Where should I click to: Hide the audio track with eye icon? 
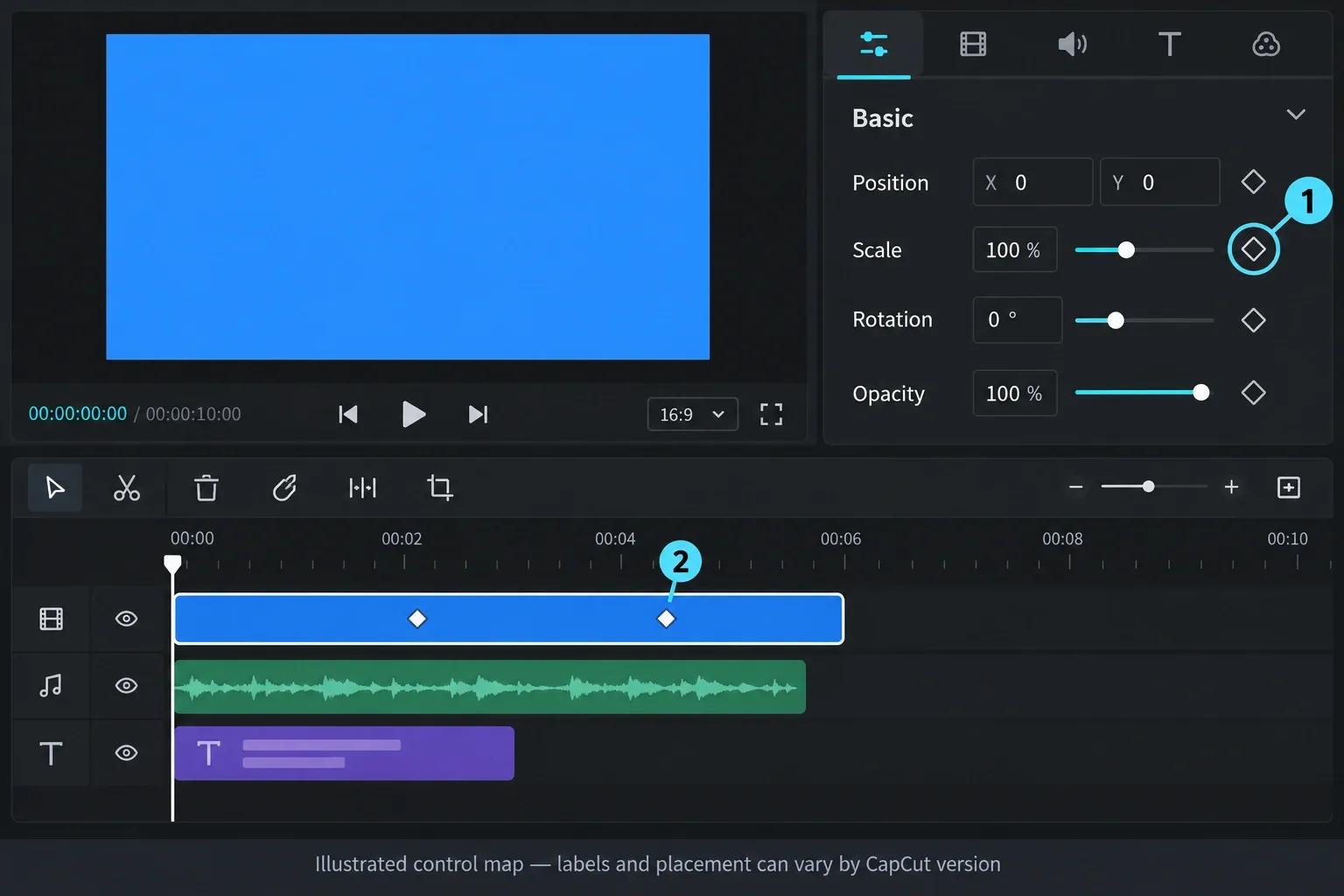coord(126,685)
